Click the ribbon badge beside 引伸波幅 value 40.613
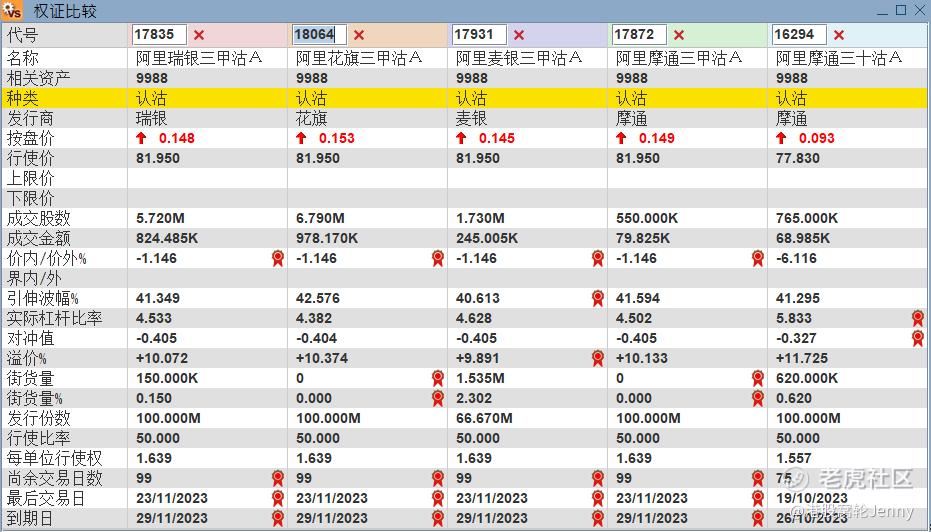Screen dimensions: 931x532 598,298
